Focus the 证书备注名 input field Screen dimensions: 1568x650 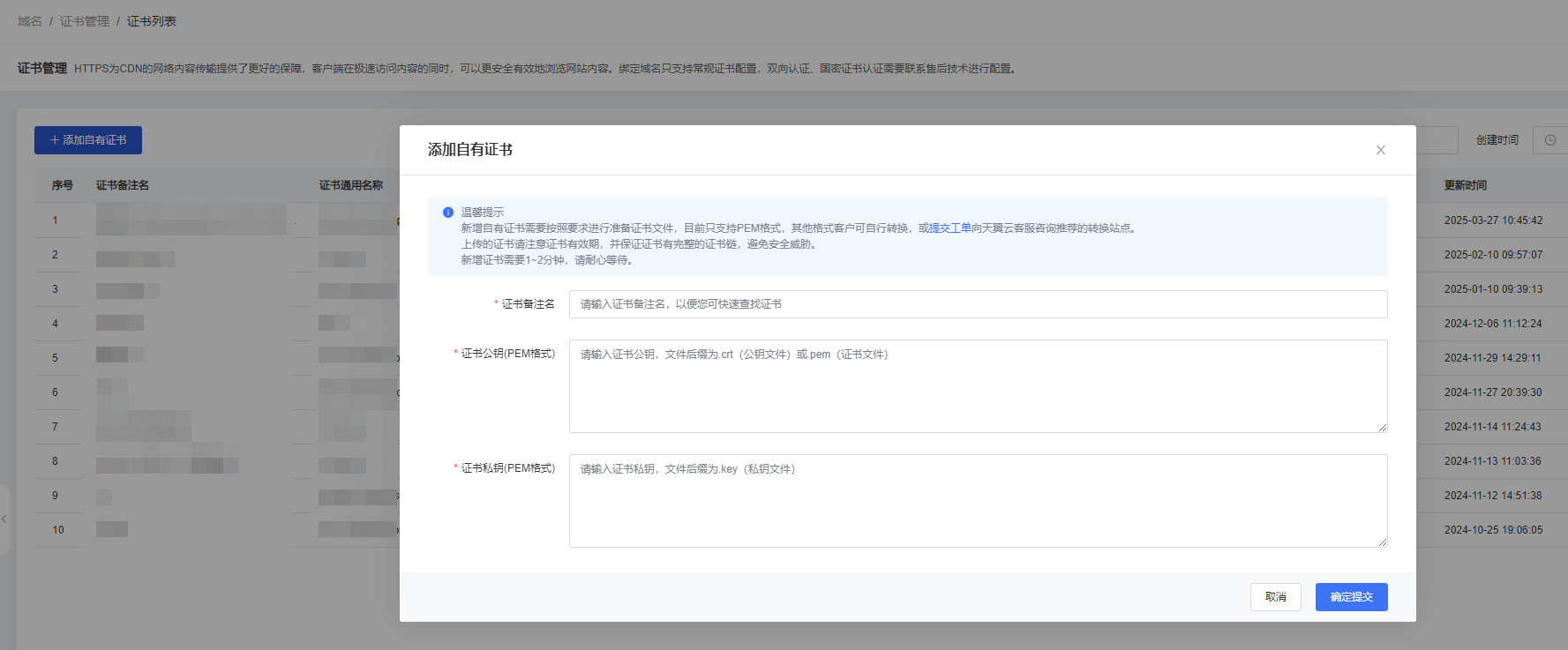tap(978, 304)
